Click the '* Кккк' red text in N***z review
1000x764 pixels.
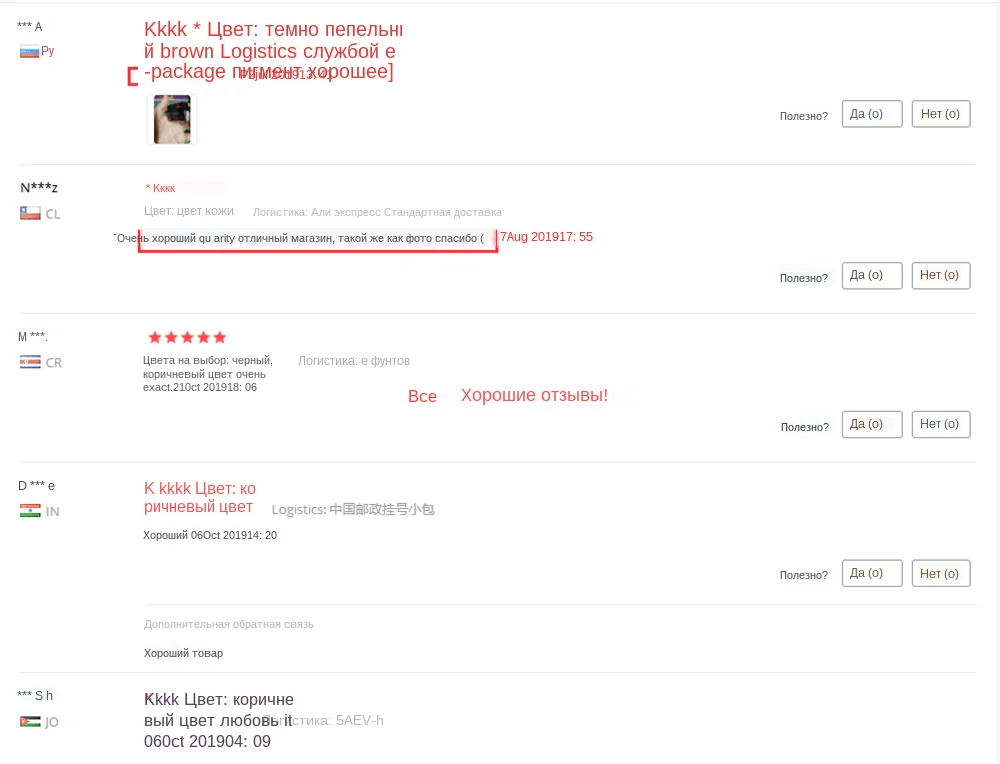pyautogui.click(x=160, y=188)
